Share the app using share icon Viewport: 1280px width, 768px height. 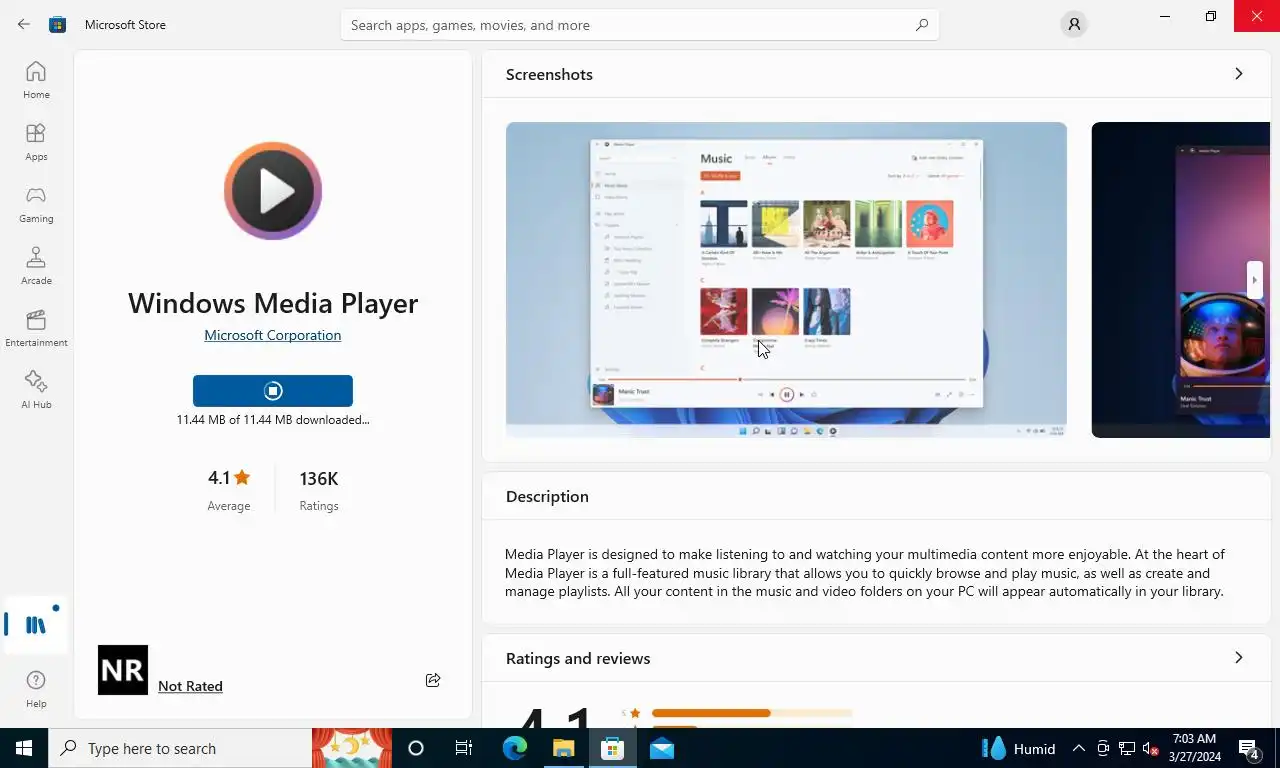coord(433,680)
